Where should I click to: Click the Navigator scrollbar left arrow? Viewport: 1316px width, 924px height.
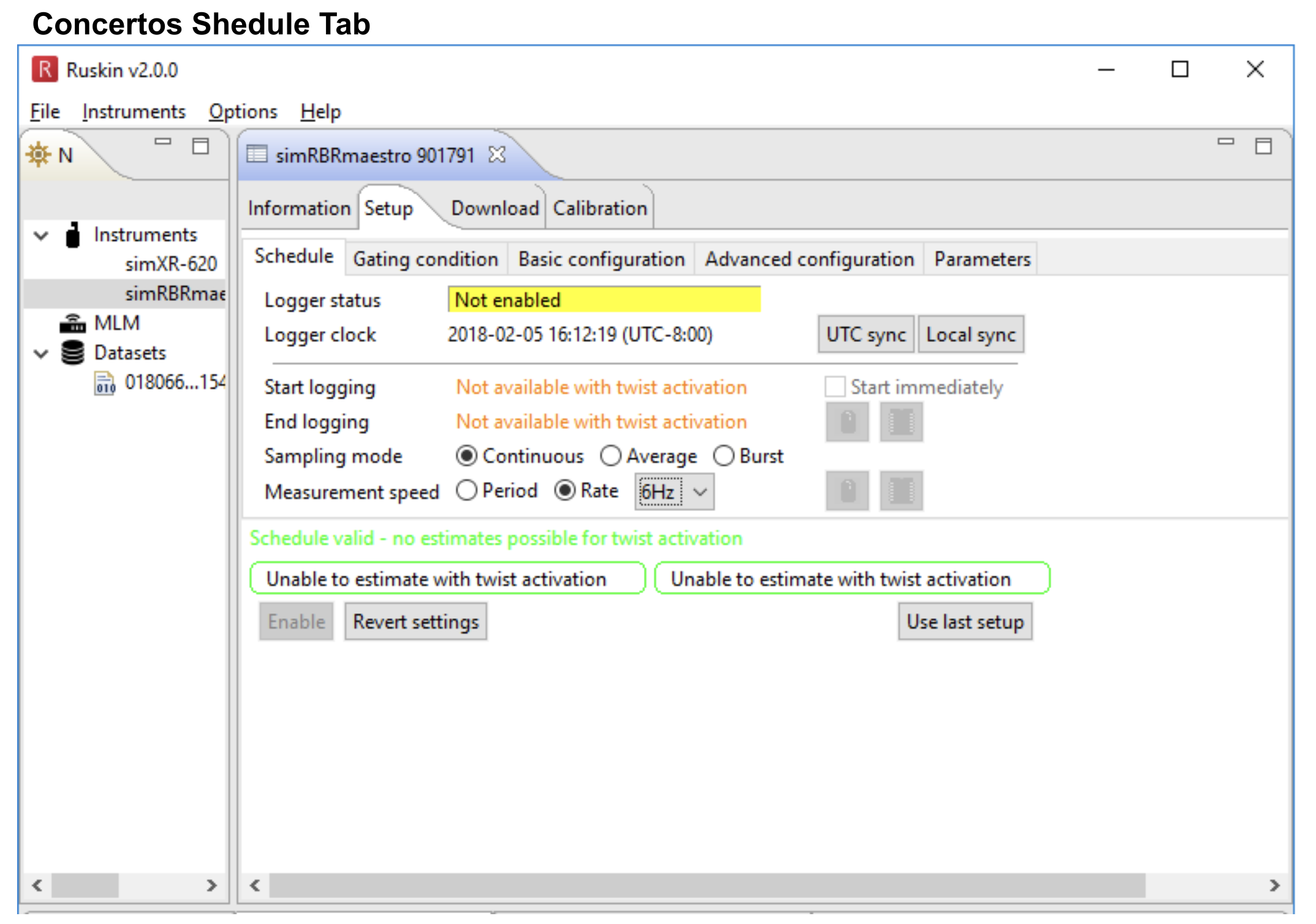click(37, 885)
